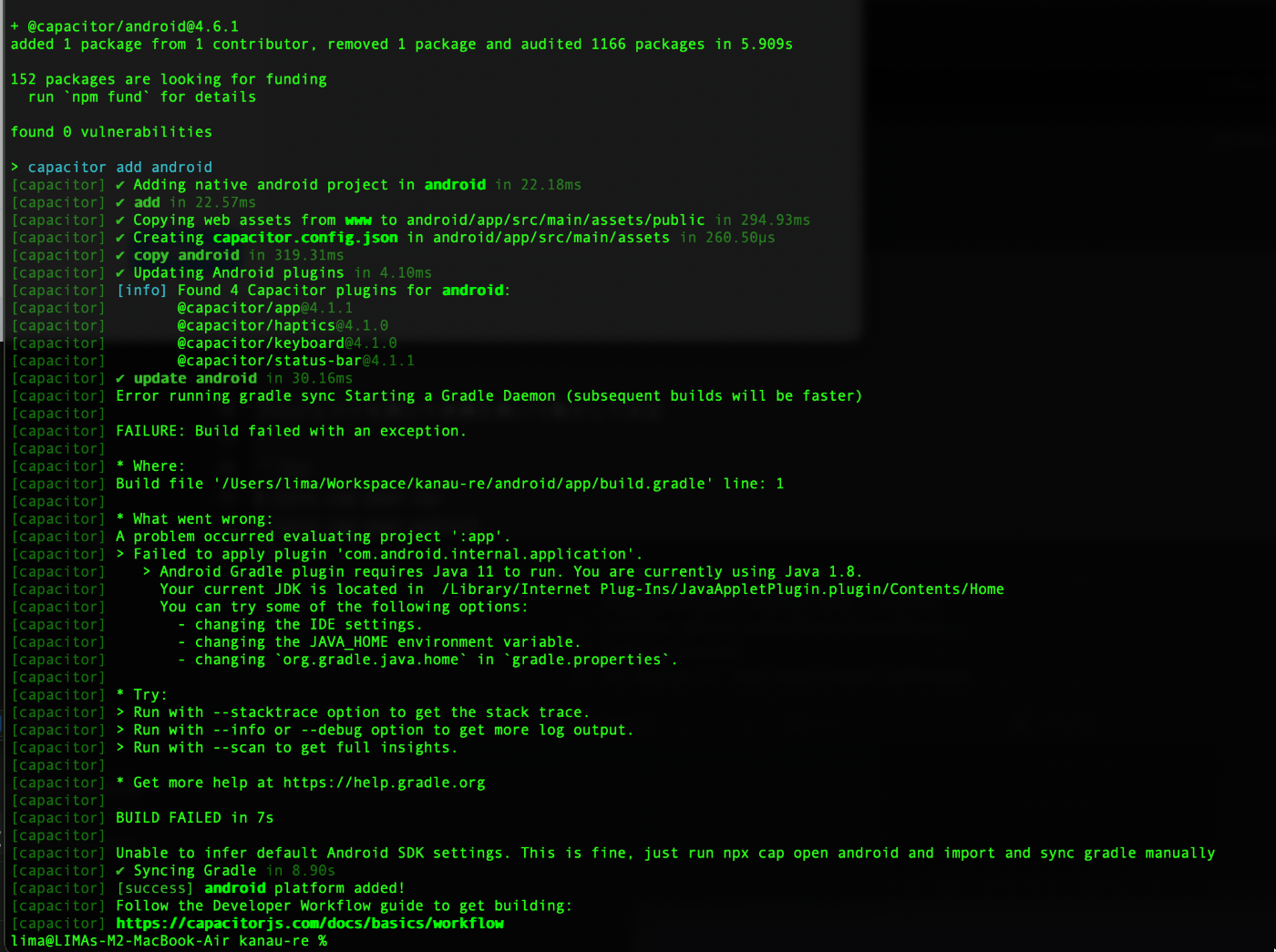The image size is (1276, 952).
Task: Click 'Adding native android project' line
Action: pos(348,185)
